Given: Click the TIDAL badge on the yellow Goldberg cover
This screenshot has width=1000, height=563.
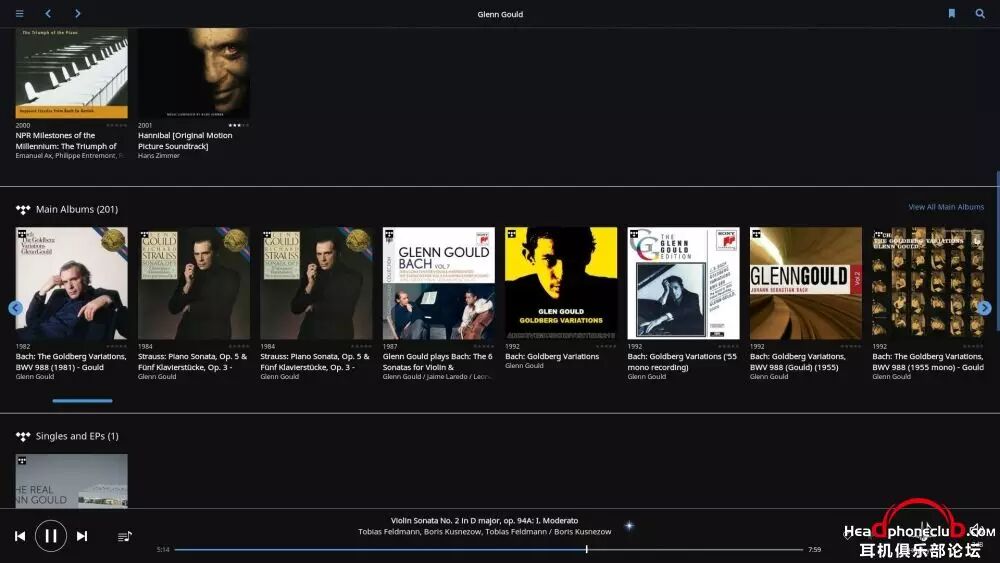Looking at the screenshot, I should pyautogui.click(x=511, y=235).
